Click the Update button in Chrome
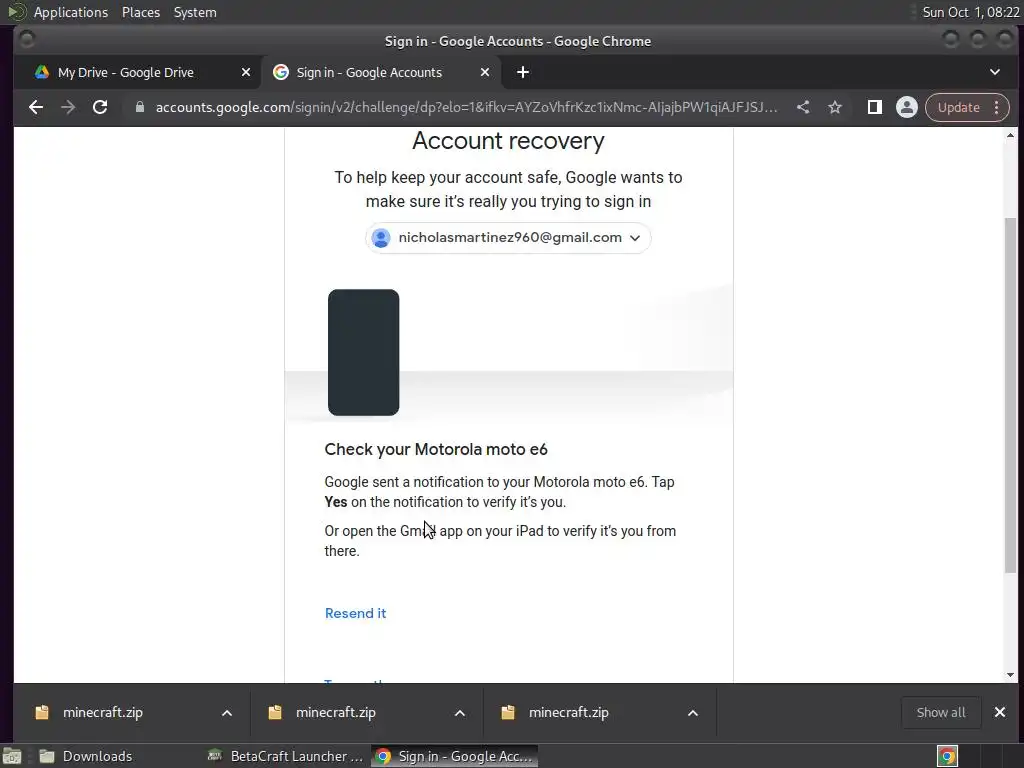This screenshot has height=768, width=1024. [x=958, y=107]
